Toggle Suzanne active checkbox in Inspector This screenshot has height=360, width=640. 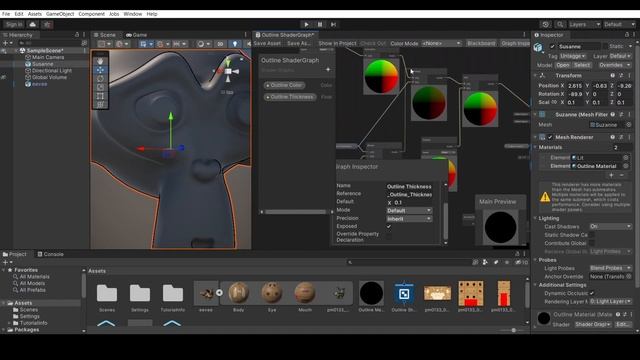coord(552,47)
